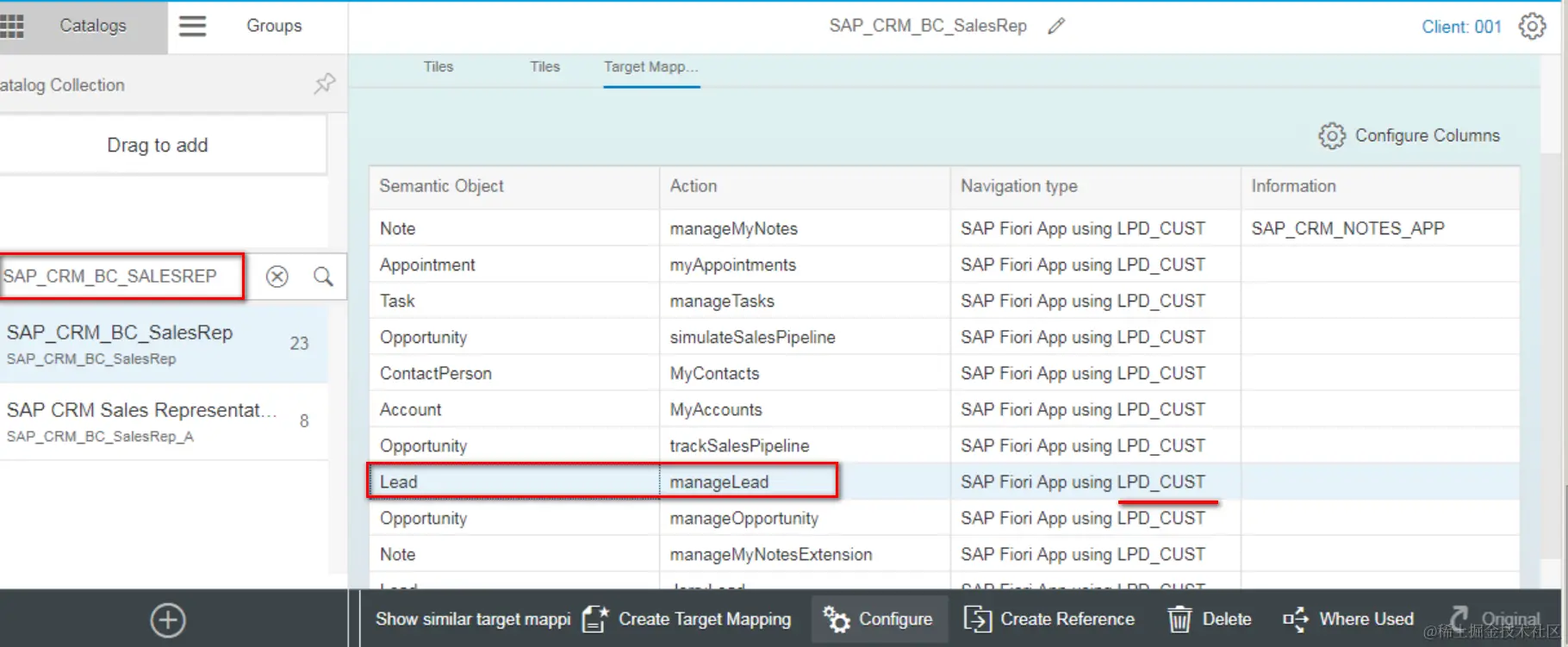Select the Appointment row
This screenshot has width=1568, height=647.
point(944,264)
